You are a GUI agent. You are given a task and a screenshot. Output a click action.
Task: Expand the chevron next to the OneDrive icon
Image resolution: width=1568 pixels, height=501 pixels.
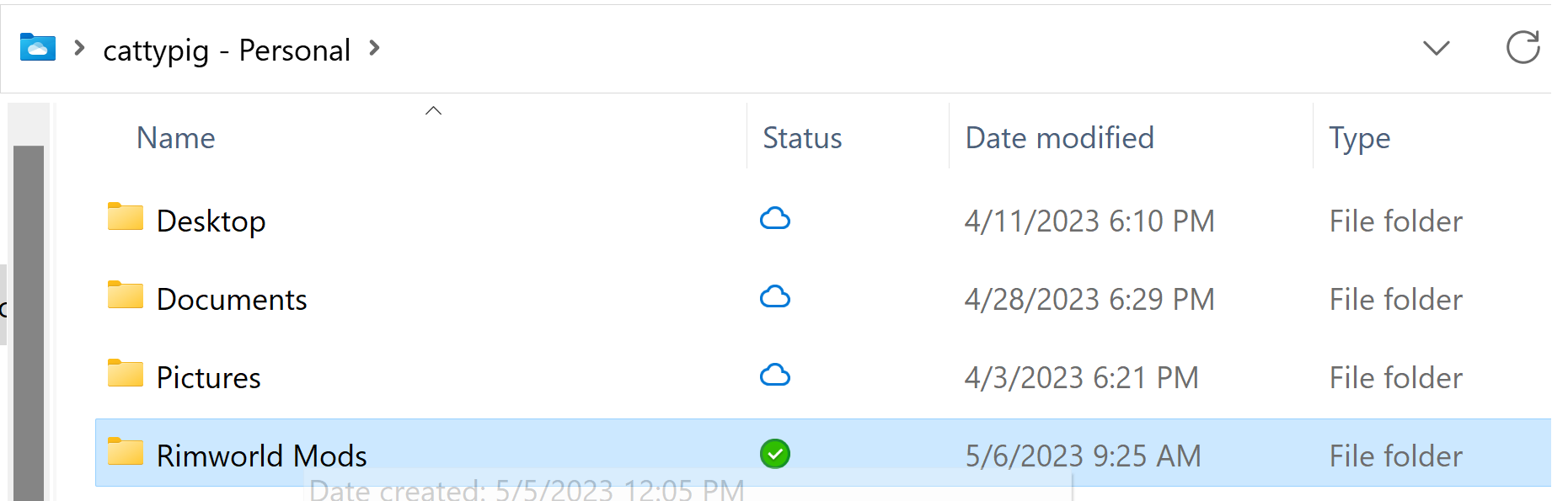(x=79, y=49)
